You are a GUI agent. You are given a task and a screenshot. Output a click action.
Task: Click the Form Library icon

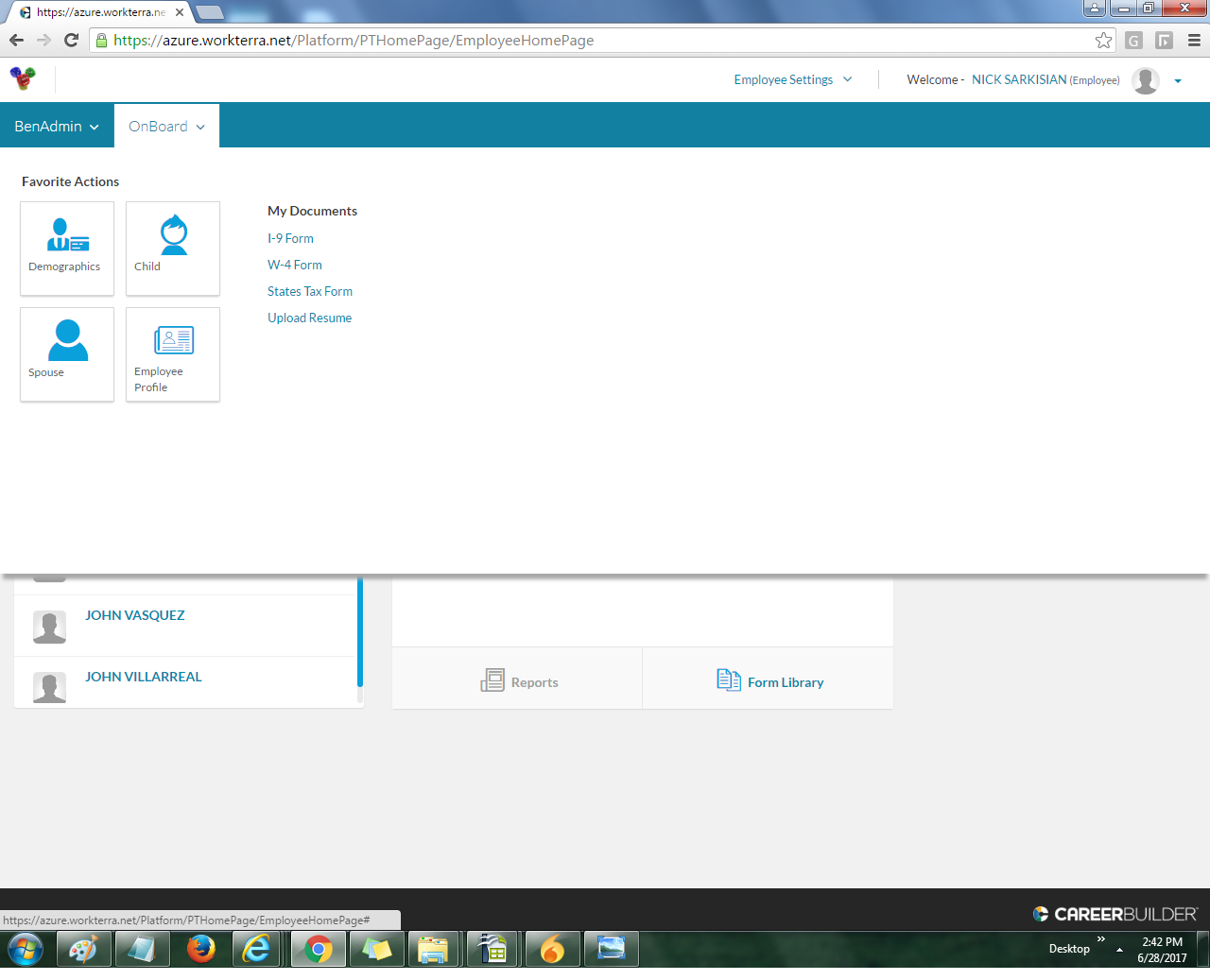(728, 679)
